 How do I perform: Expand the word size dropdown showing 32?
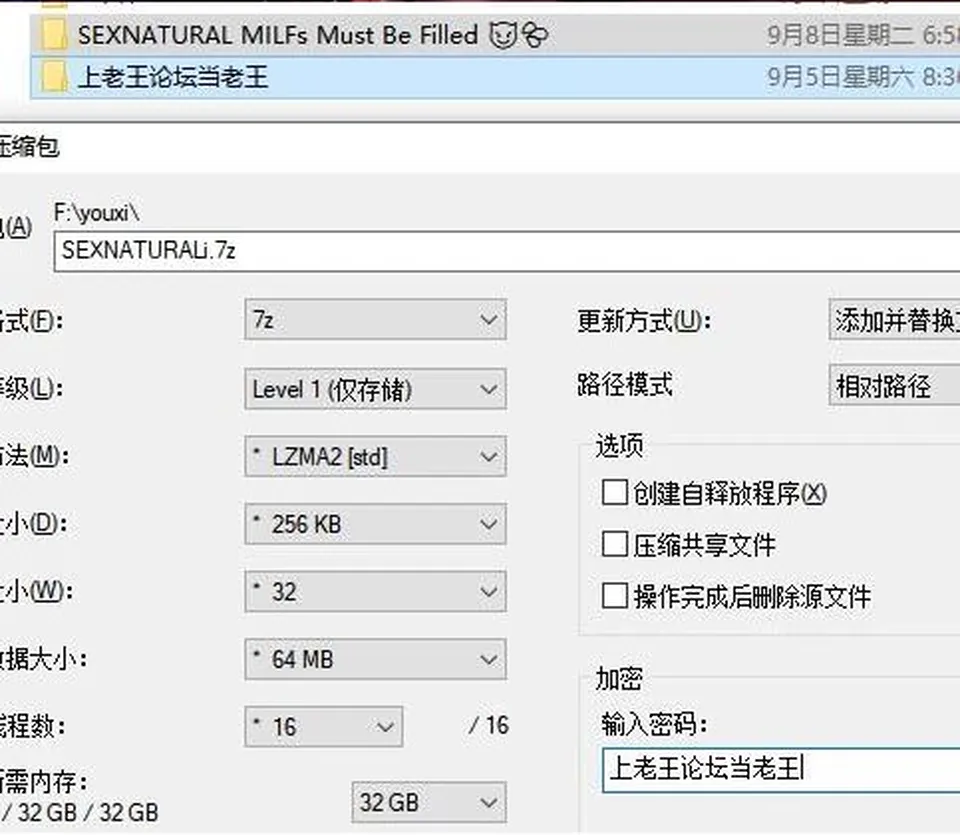coord(375,591)
